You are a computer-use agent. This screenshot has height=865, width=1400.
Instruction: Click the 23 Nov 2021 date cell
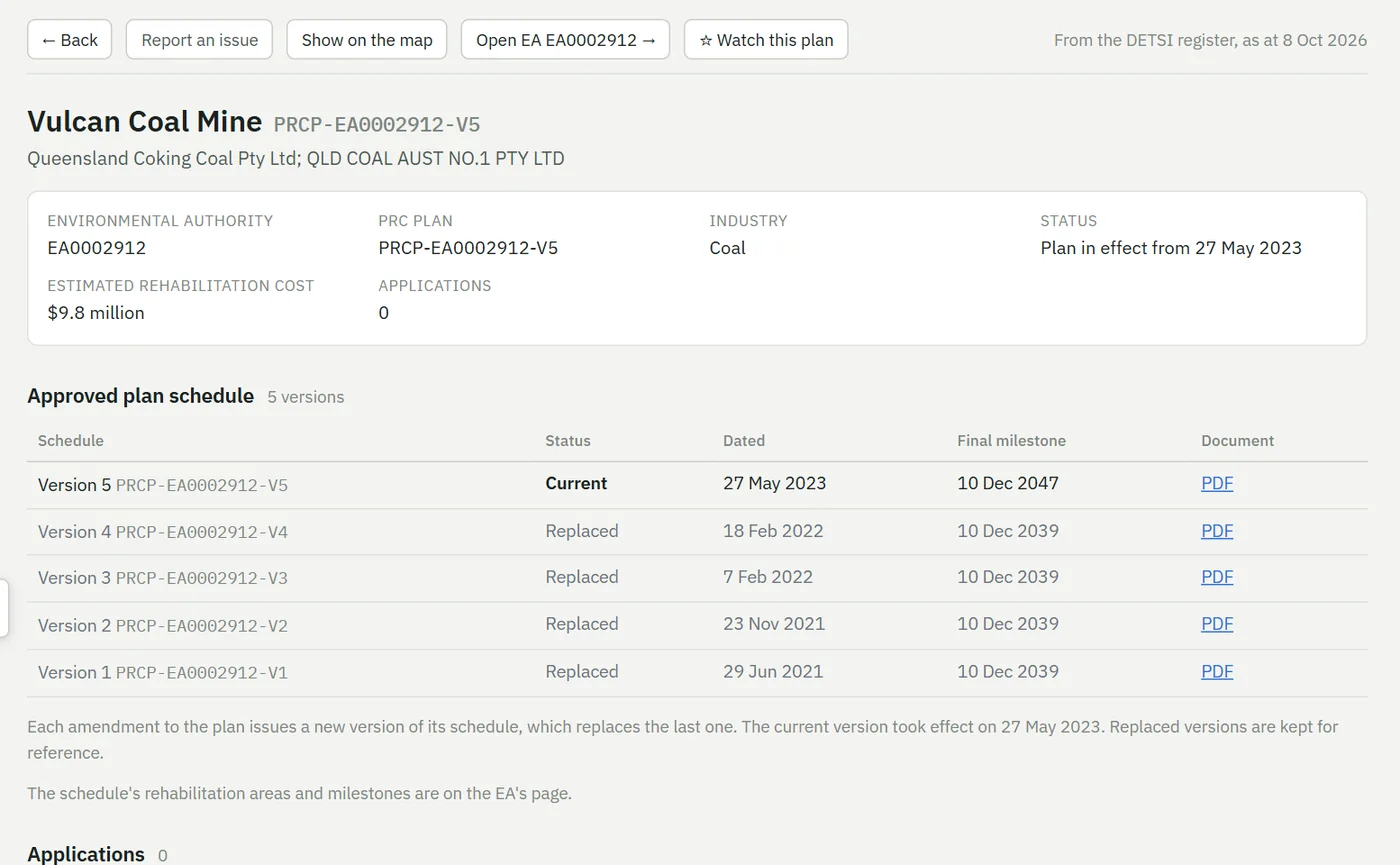coord(774,624)
